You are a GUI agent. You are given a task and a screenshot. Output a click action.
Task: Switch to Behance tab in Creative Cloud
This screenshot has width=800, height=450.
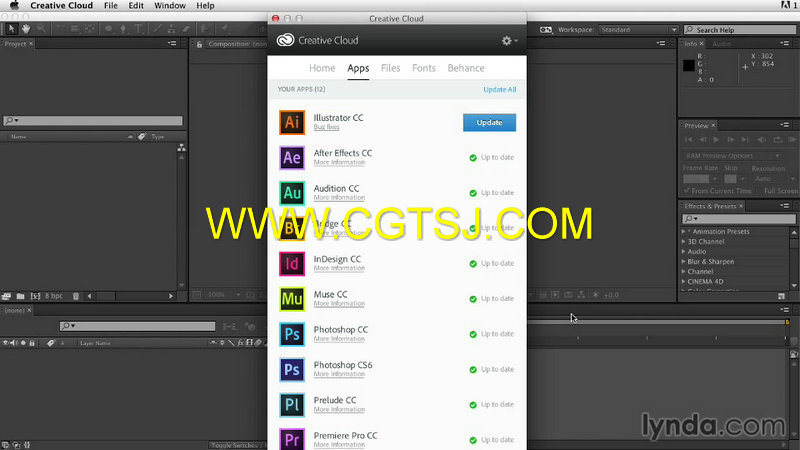[x=466, y=68]
